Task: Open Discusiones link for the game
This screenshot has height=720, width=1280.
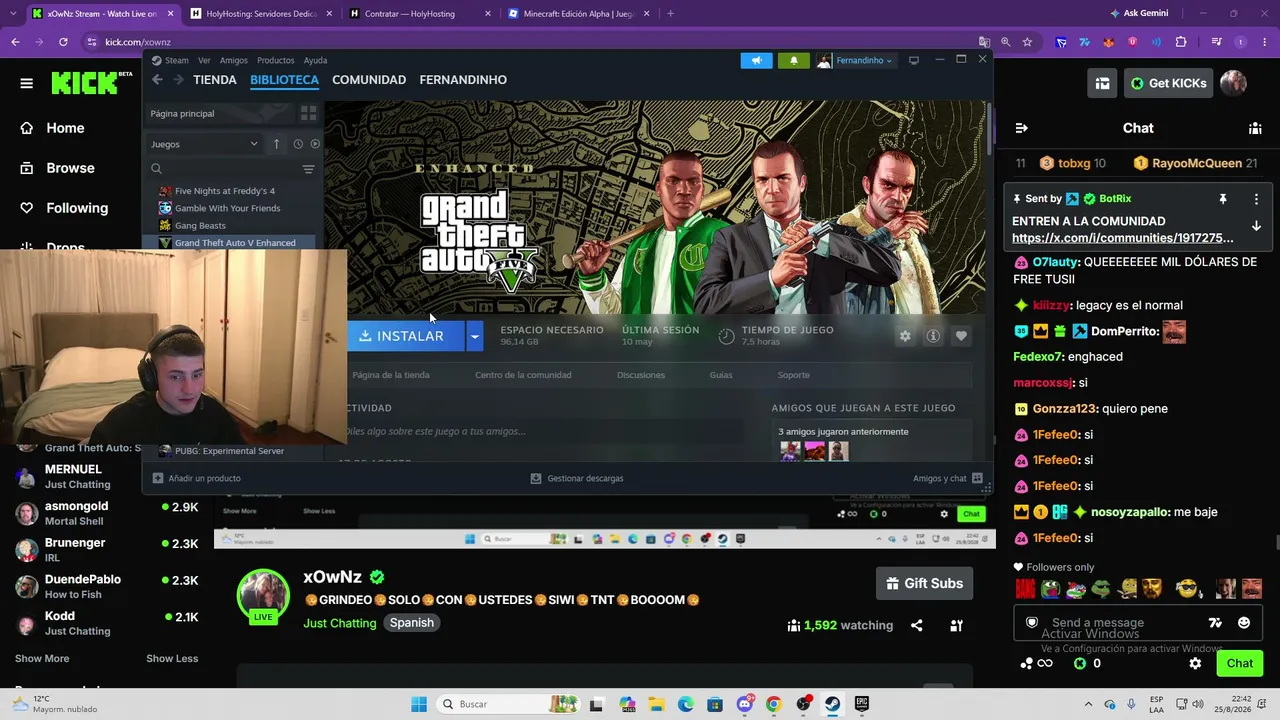Action: click(641, 375)
